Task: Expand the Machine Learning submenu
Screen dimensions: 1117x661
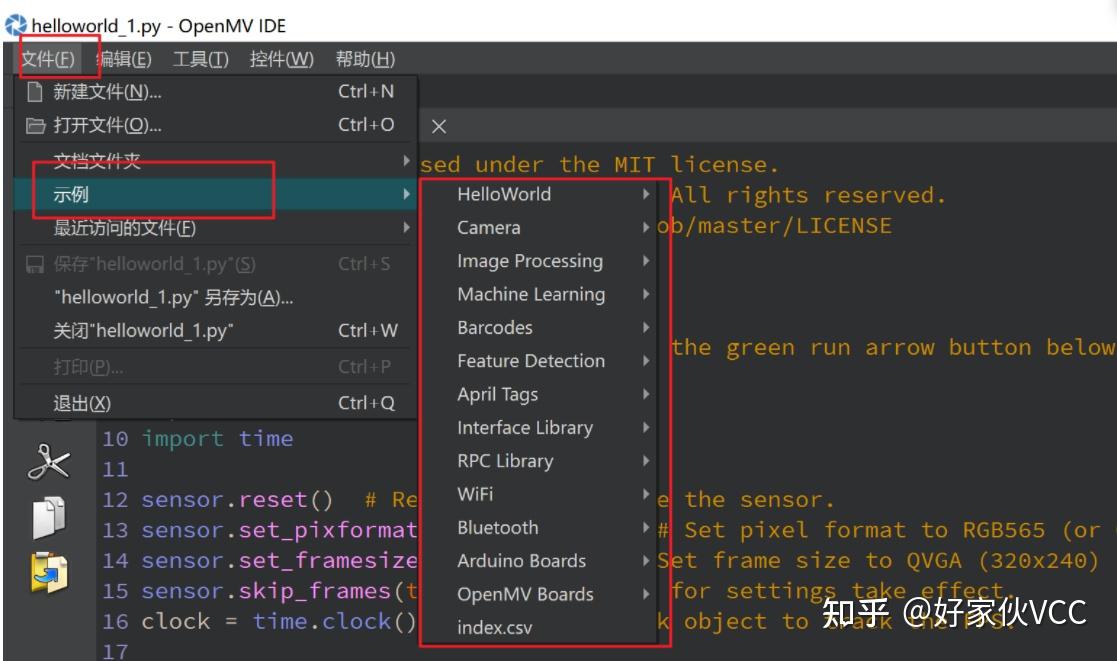Action: 532,293
